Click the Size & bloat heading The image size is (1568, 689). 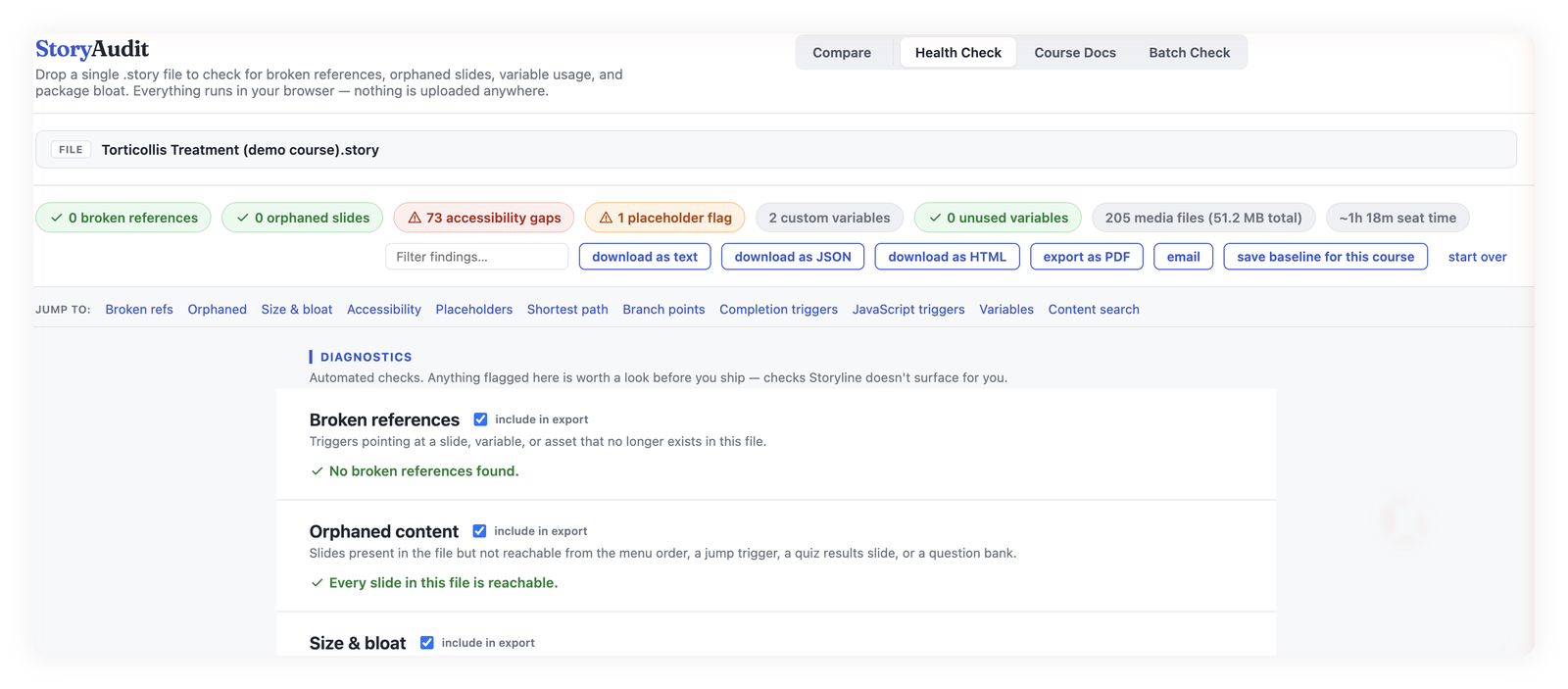pyautogui.click(x=357, y=643)
